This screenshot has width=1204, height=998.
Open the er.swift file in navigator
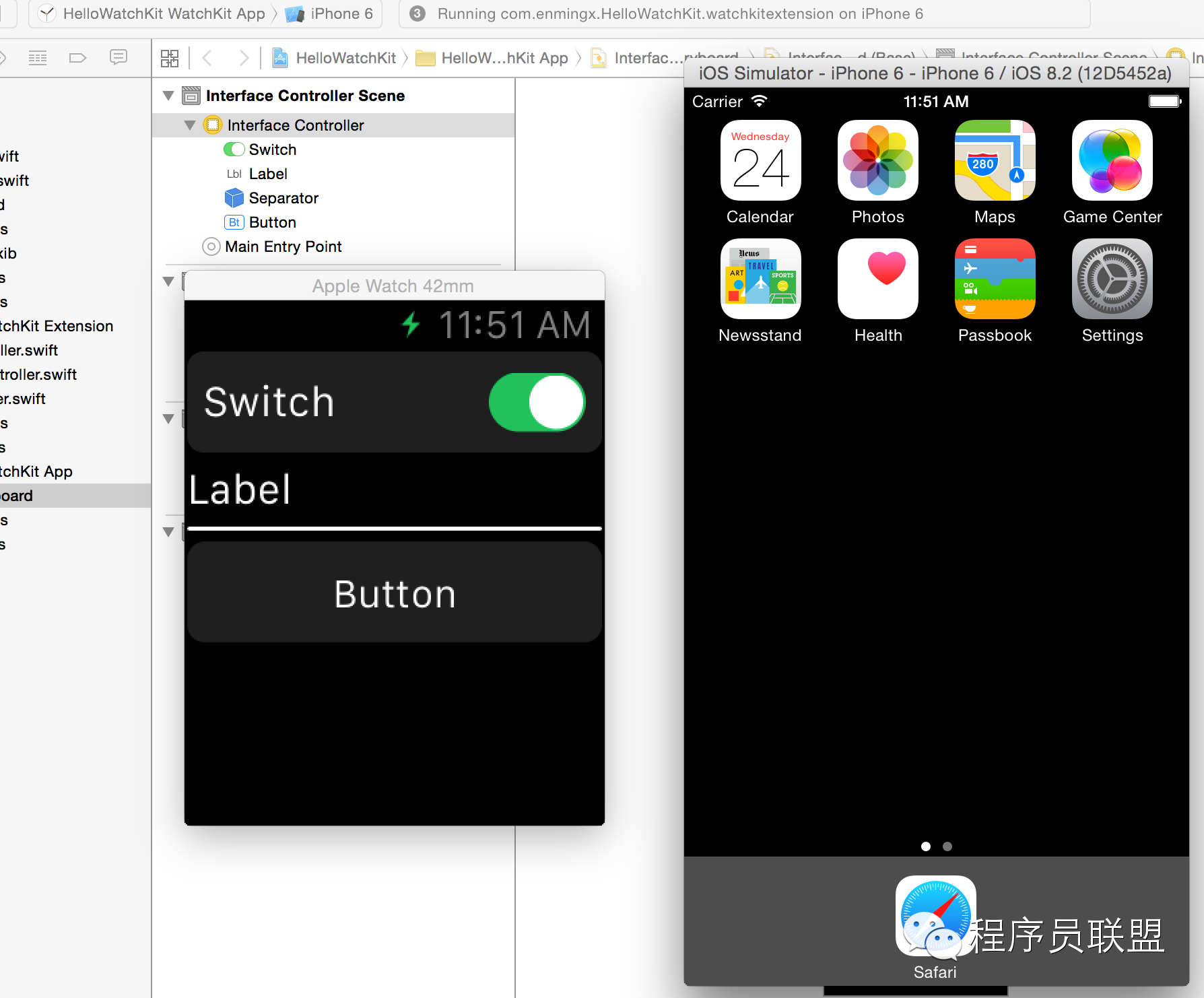(x=23, y=399)
